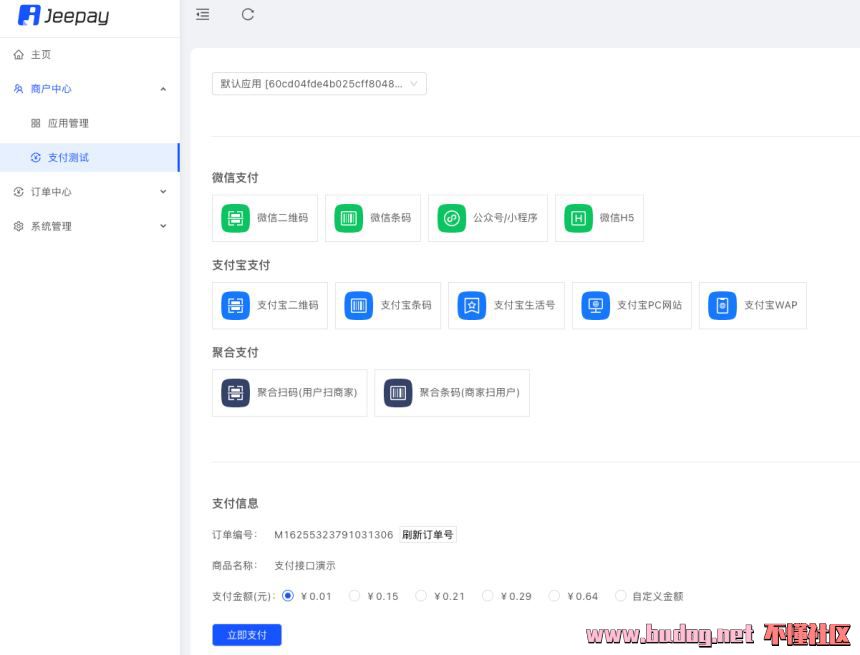Choose the ¥0.29 amount radio
Image resolution: width=860 pixels, height=655 pixels.
pyautogui.click(x=488, y=596)
